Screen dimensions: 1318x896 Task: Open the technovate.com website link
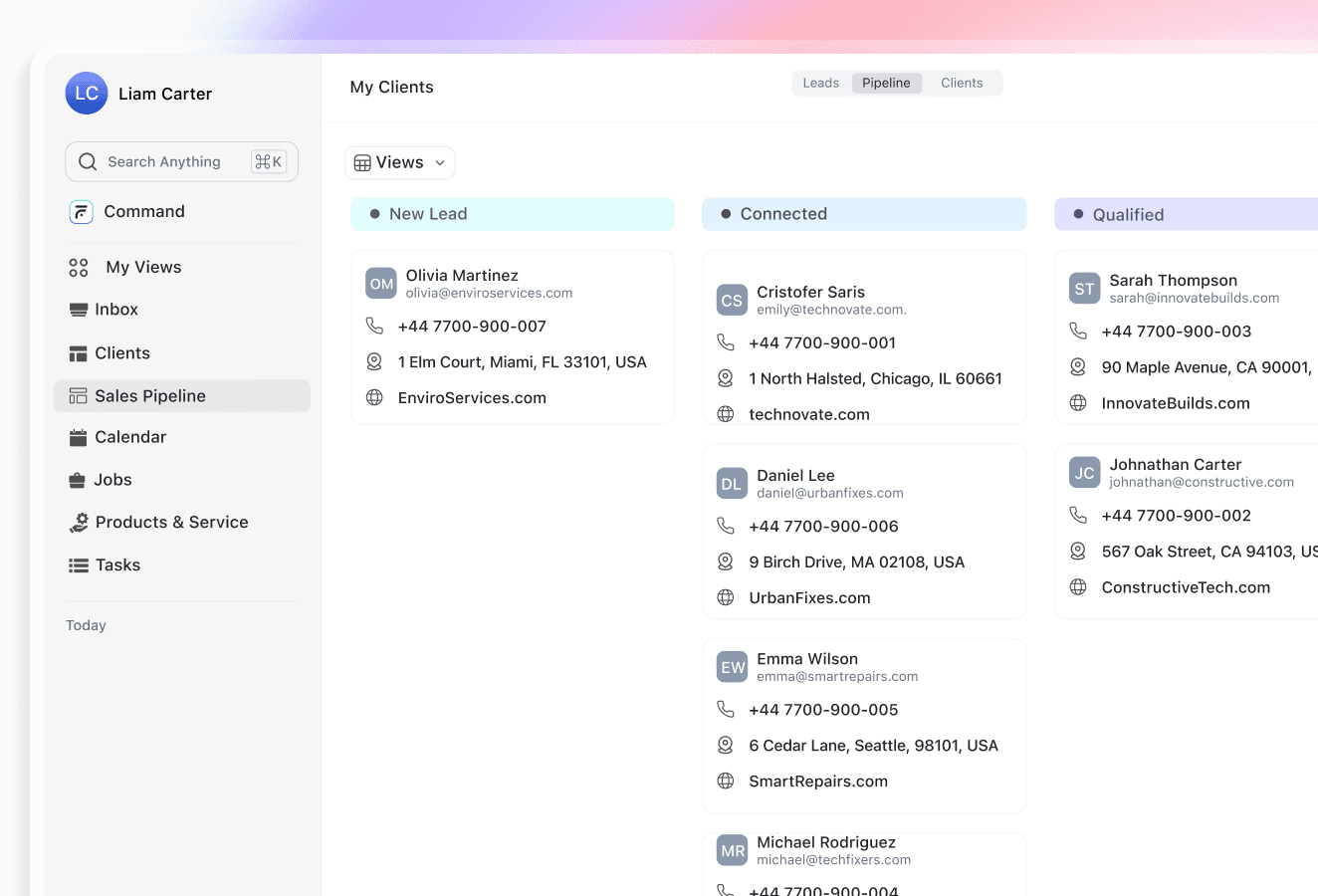click(x=809, y=414)
